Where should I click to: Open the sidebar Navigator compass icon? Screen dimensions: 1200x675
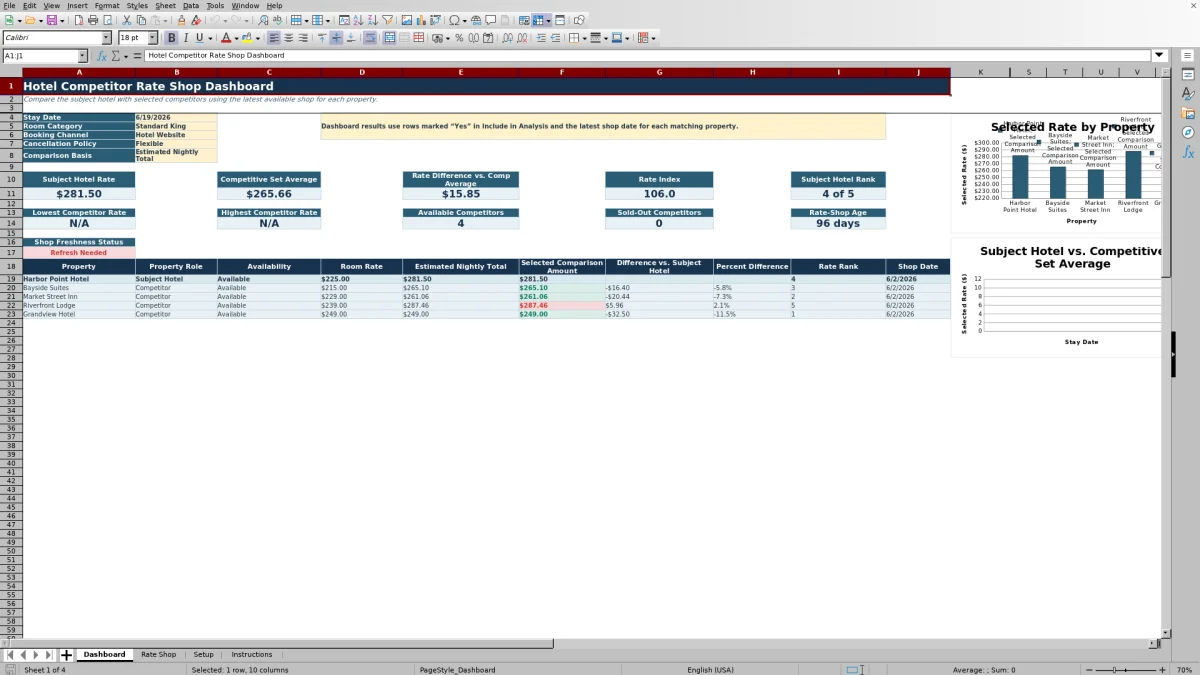point(1188,132)
